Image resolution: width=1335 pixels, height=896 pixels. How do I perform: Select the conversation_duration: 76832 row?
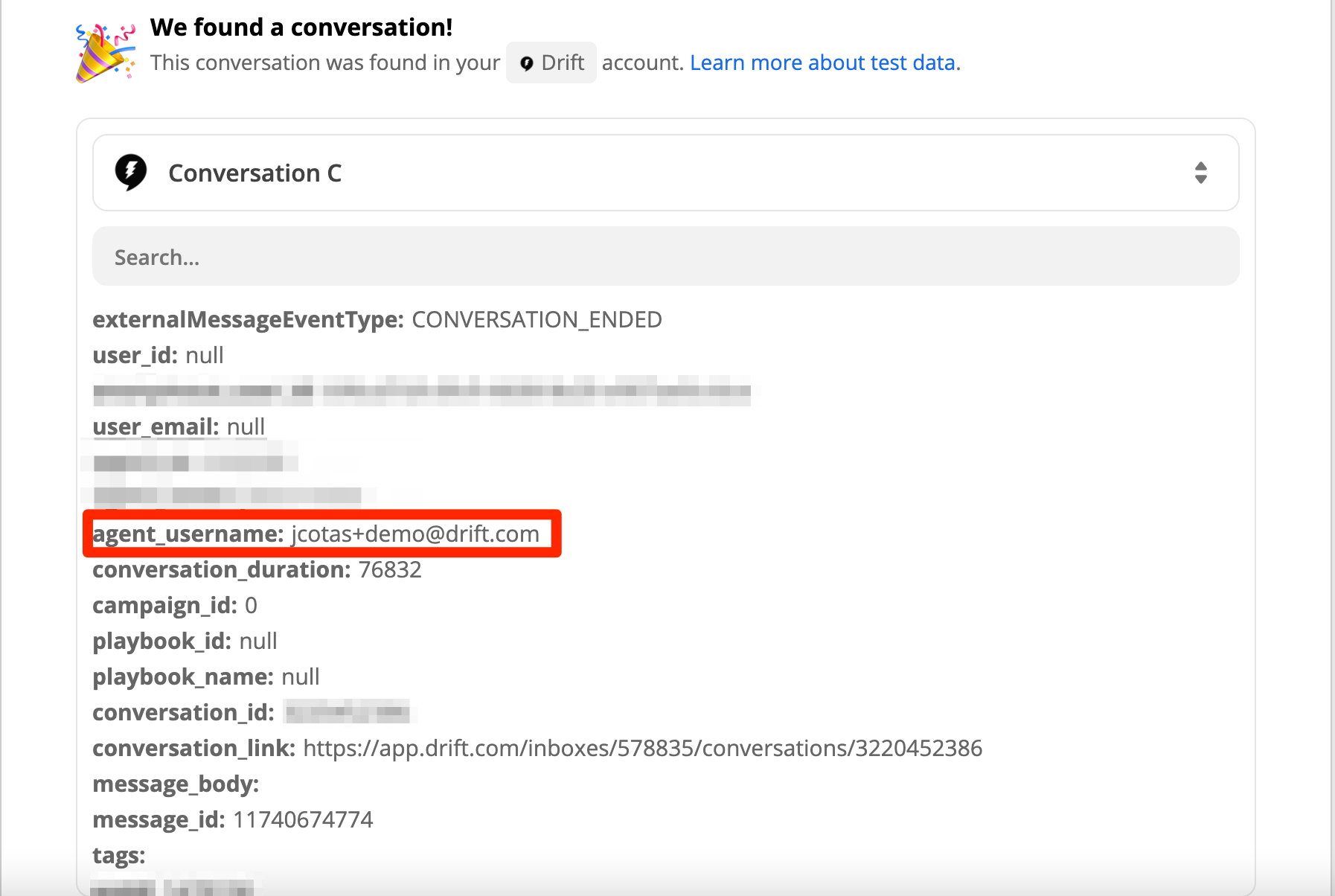257,569
